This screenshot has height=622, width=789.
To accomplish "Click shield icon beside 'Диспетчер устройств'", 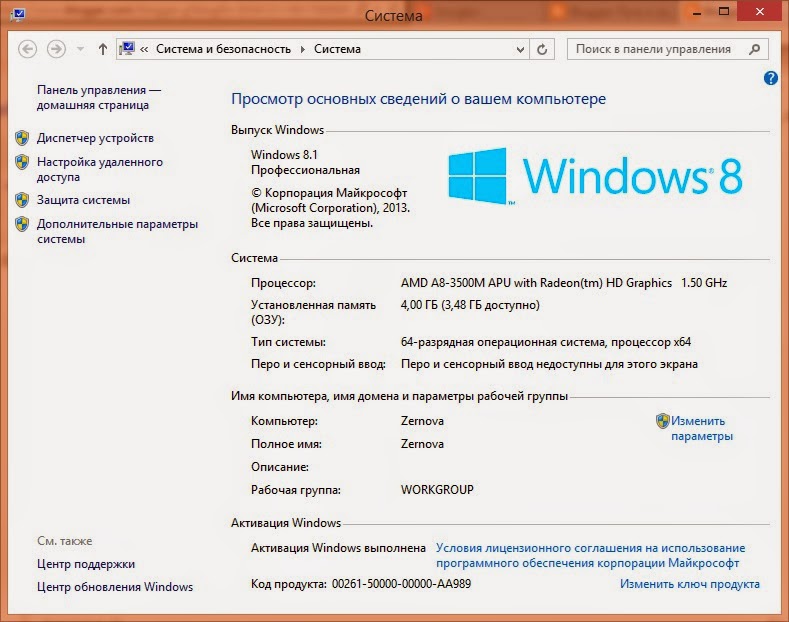I will click(22, 138).
